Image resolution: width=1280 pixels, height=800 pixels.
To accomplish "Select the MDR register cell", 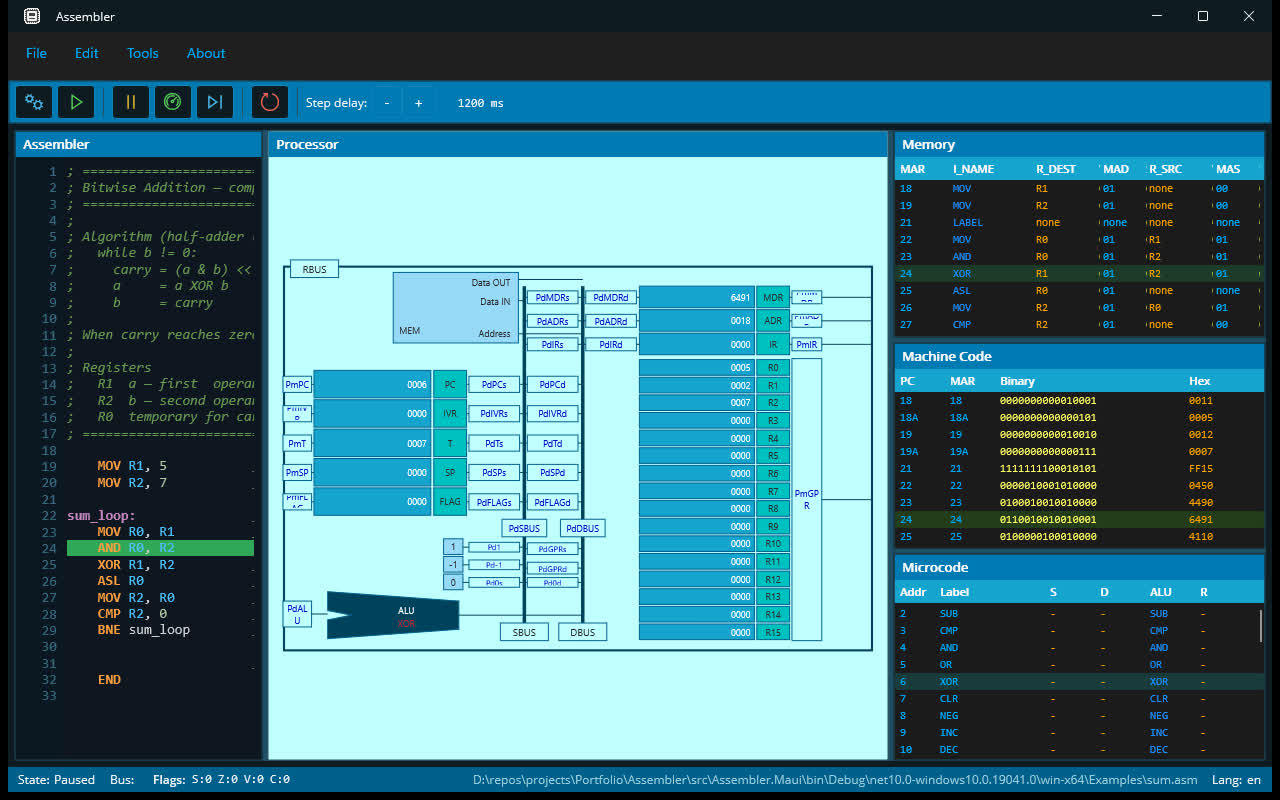I will tap(773, 297).
